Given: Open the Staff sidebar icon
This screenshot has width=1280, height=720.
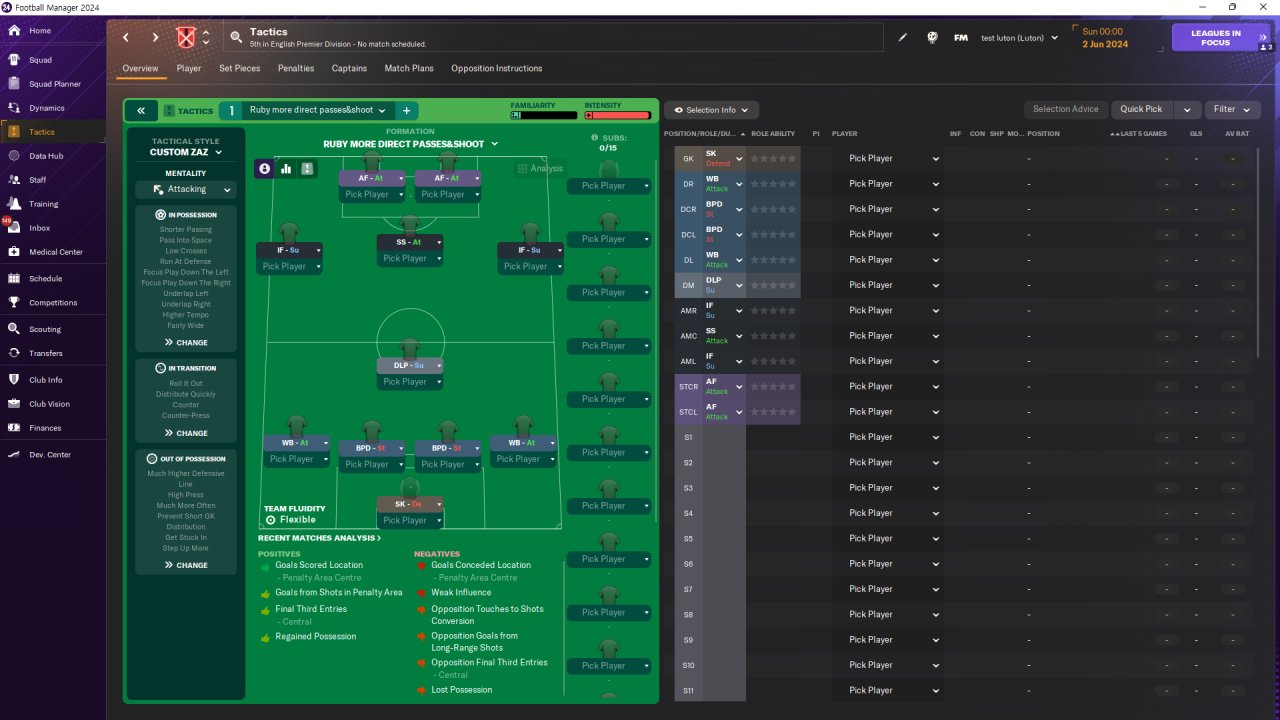Looking at the screenshot, I should (14, 180).
